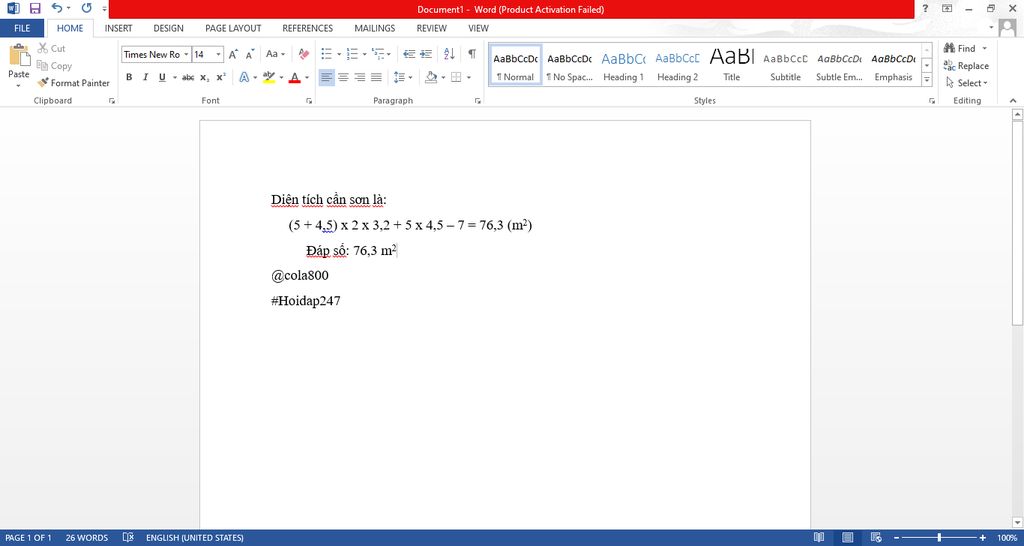1024x546 pixels.
Task: Click the Undo arrow icon
Action: (x=57, y=8)
